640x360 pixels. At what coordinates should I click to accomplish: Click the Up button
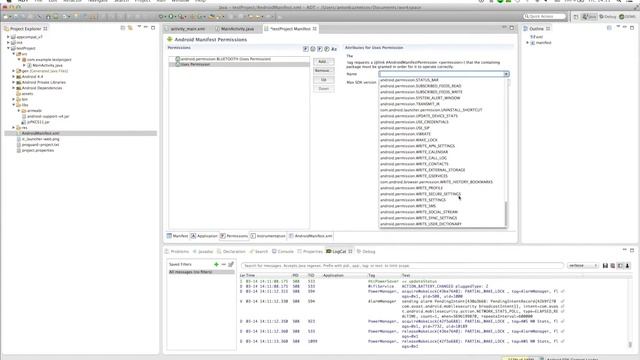pyautogui.click(x=323, y=80)
